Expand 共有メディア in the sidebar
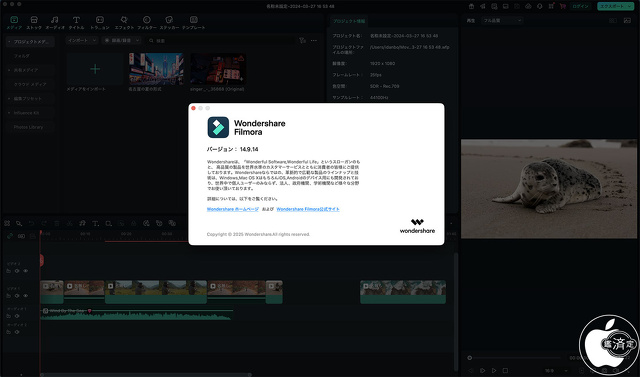The image size is (640, 377). [x=9, y=70]
